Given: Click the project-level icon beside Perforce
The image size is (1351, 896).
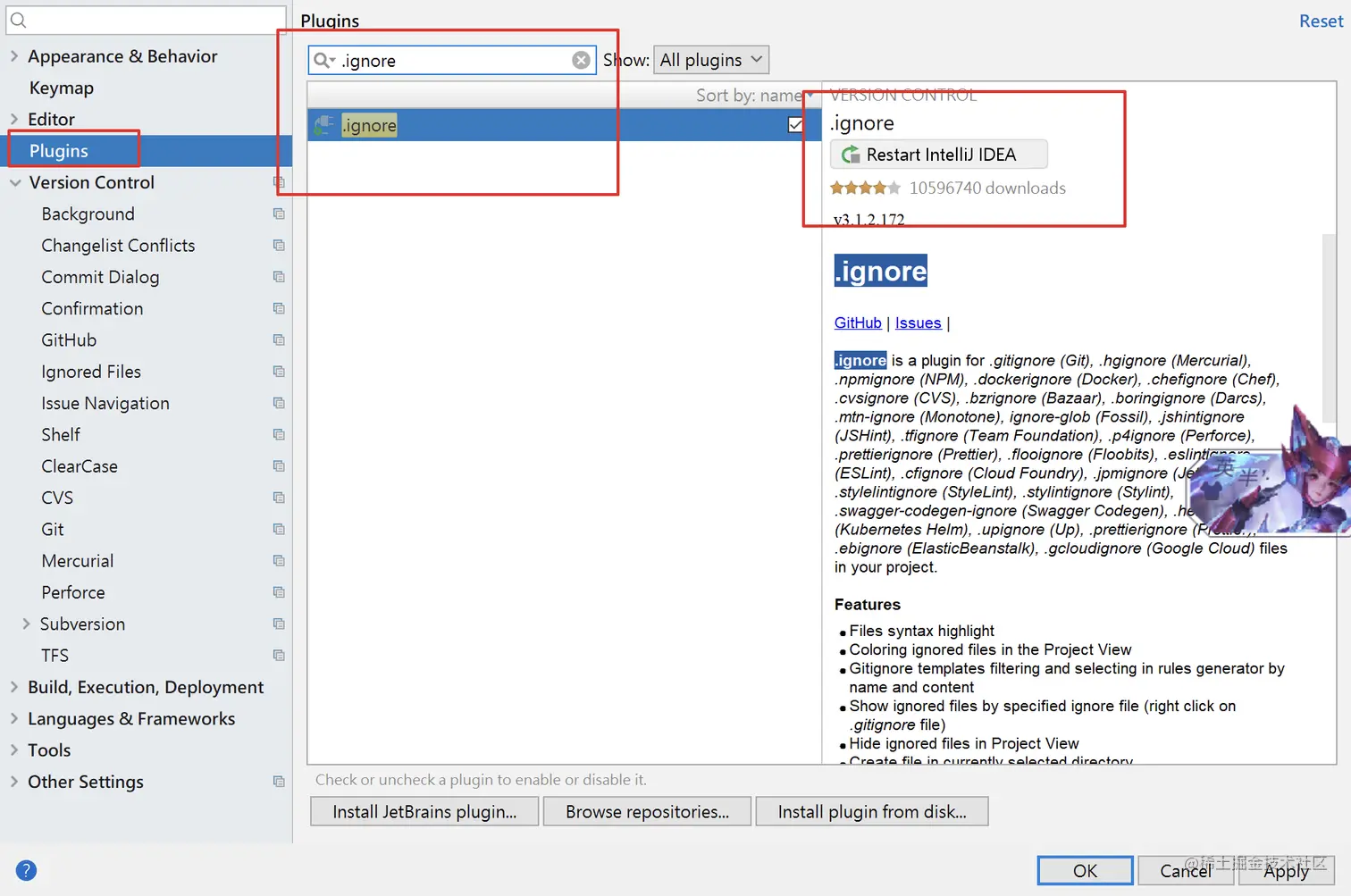Looking at the screenshot, I should click(279, 592).
